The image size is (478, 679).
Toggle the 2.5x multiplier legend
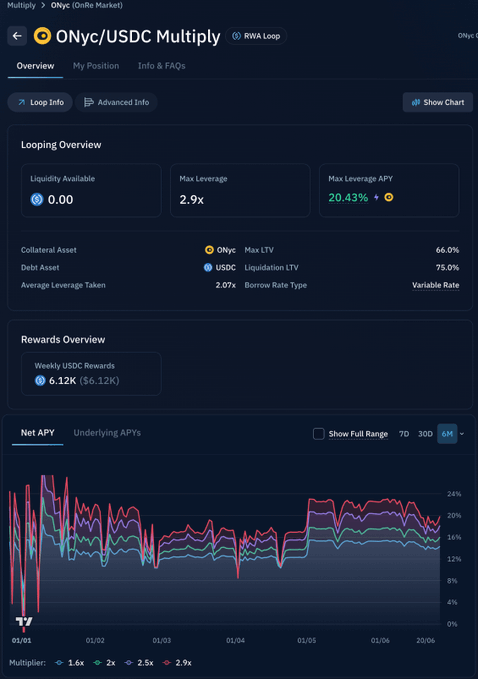coord(139,663)
